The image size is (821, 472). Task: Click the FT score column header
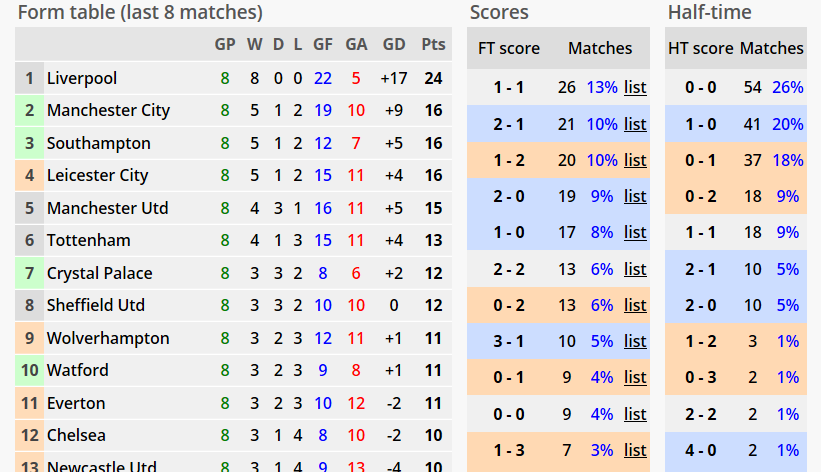point(508,49)
